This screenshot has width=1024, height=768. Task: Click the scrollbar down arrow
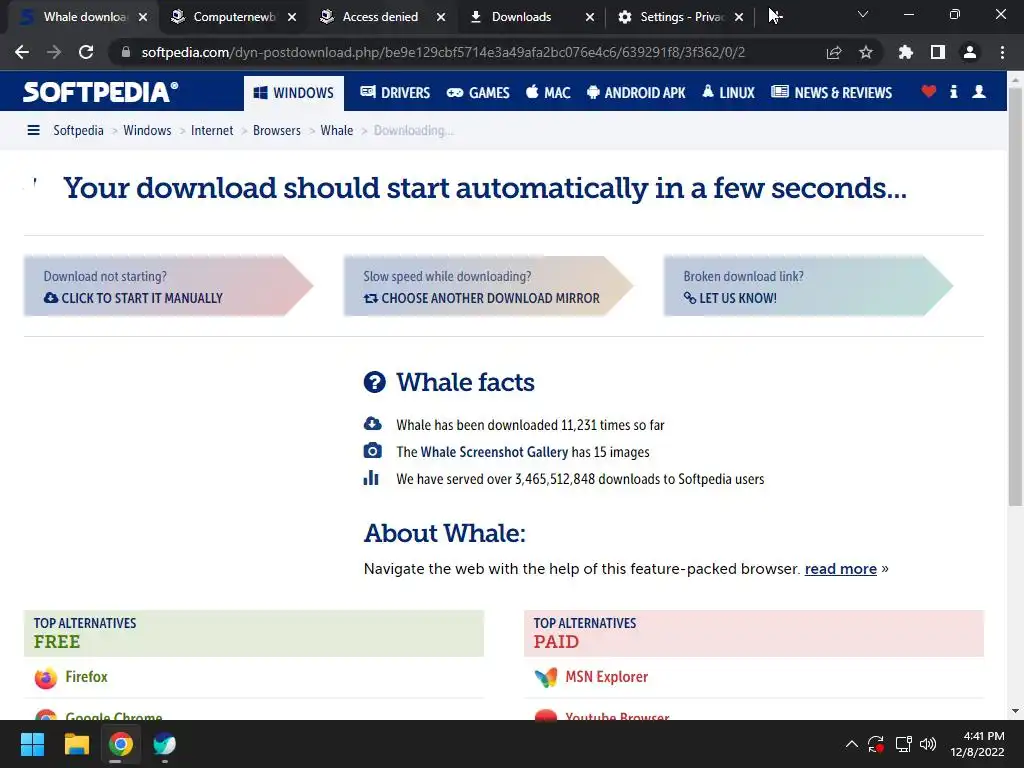[1015, 711]
